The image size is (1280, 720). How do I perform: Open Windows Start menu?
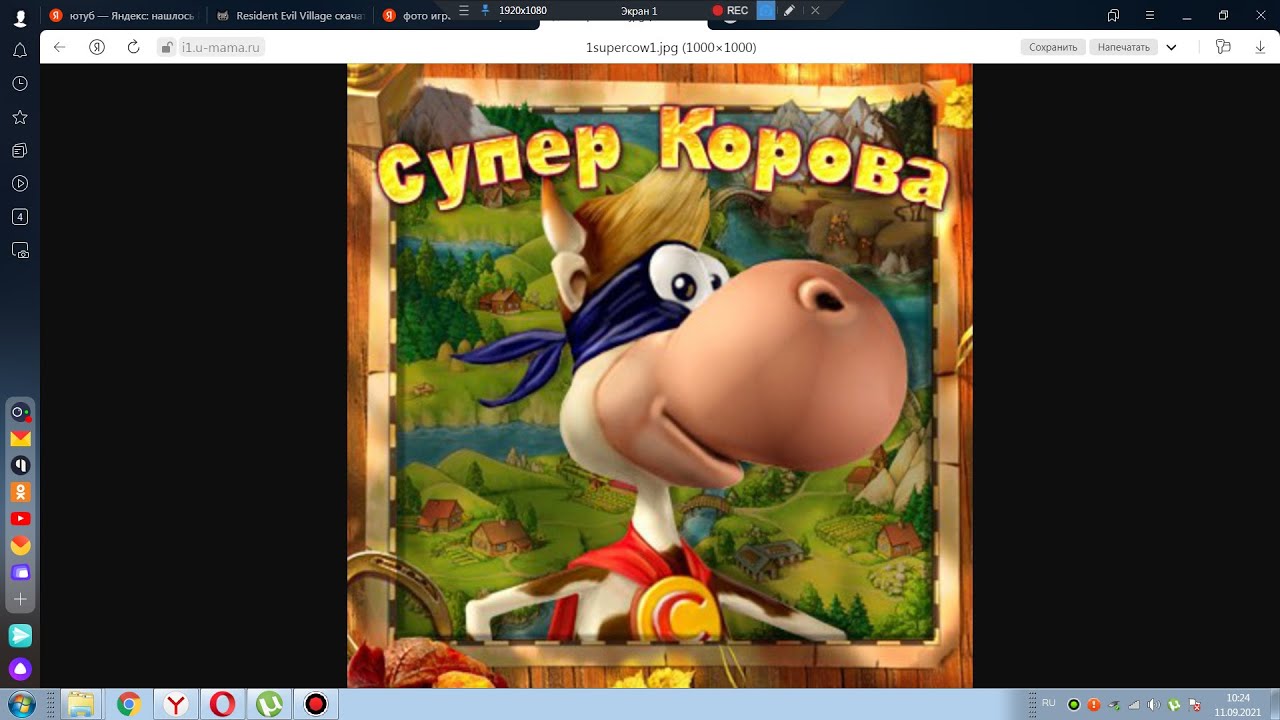(x=21, y=704)
